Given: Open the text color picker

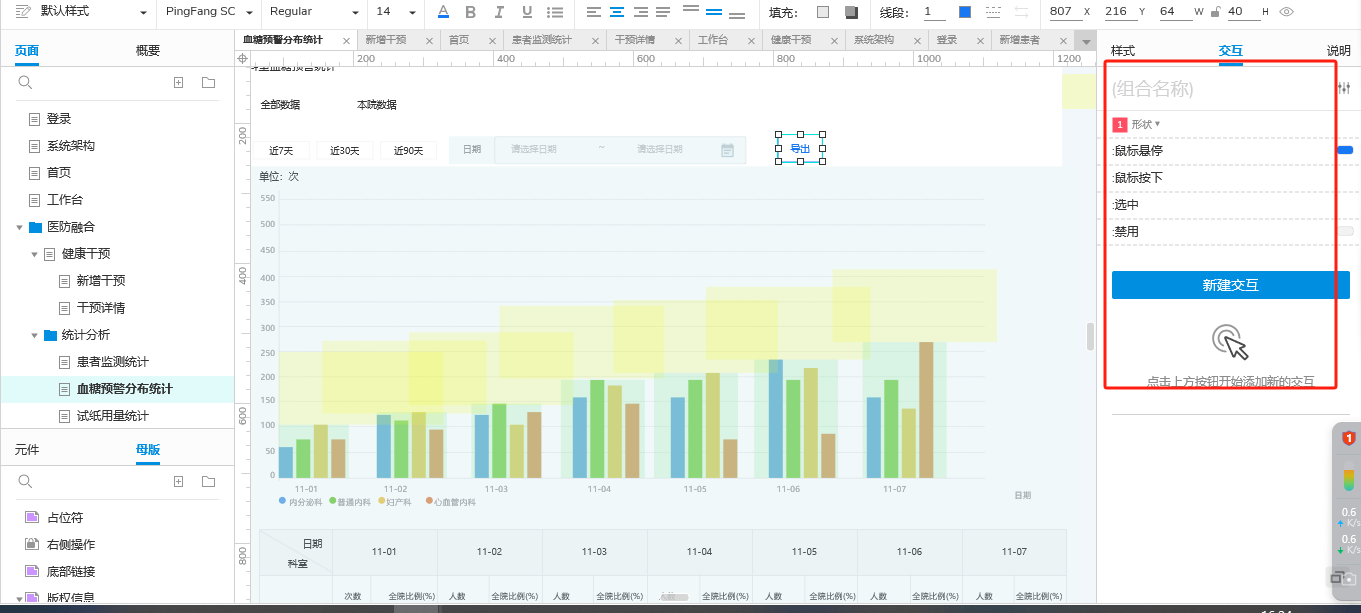Looking at the screenshot, I should click(444, 12).
